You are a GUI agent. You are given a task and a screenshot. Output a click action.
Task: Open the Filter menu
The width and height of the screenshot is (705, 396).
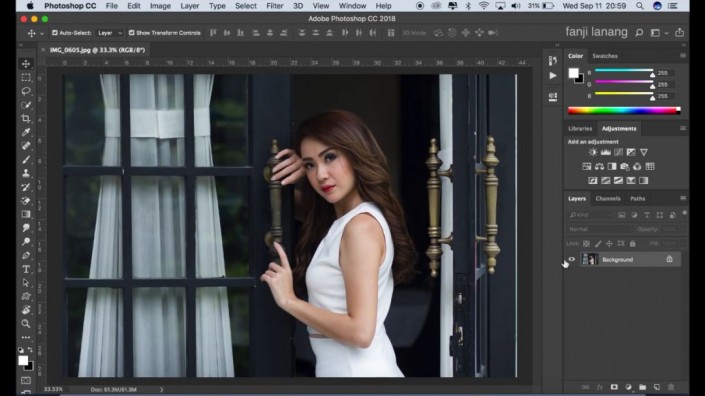(274, 6)
